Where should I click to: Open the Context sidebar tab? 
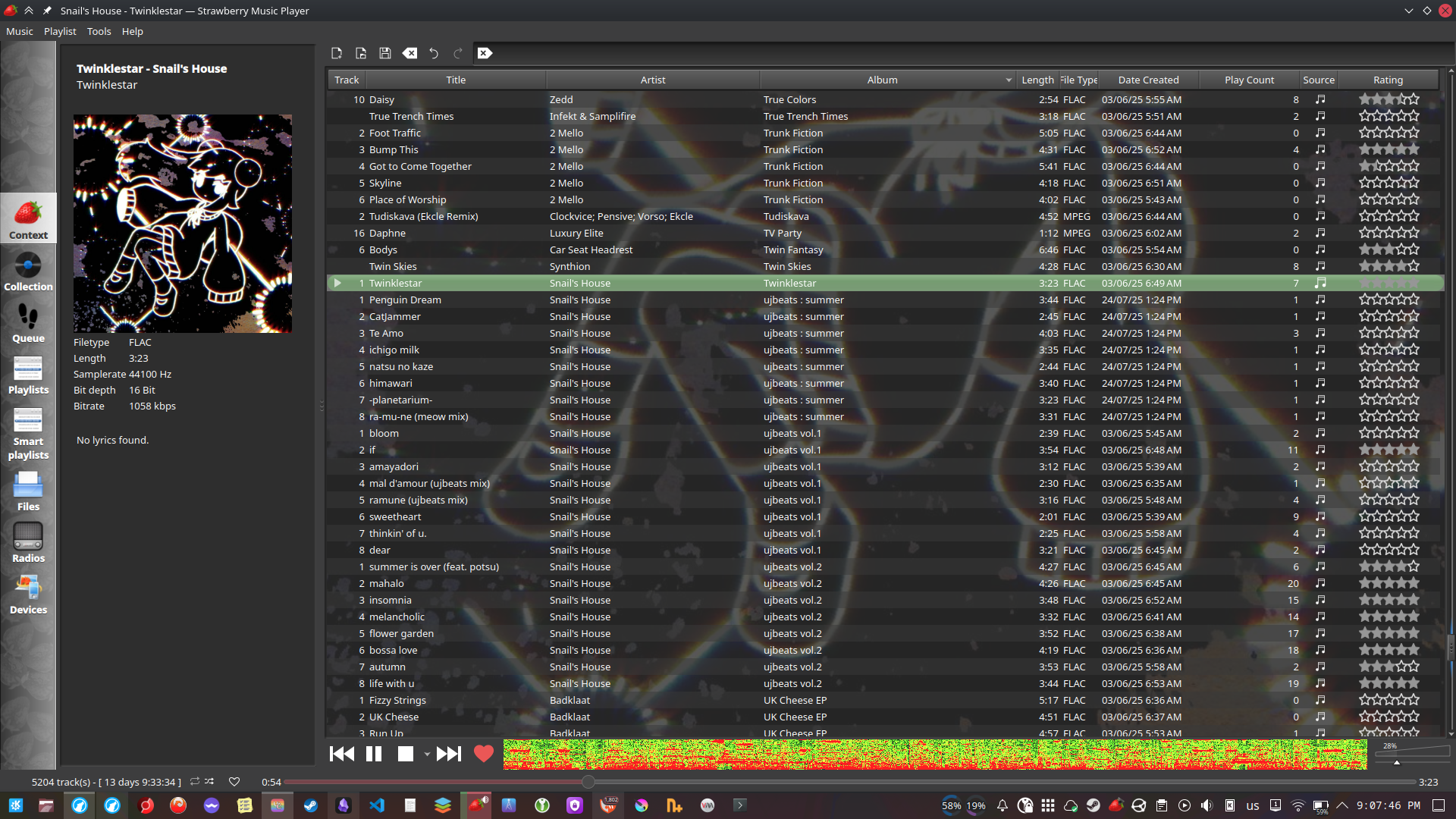[x=28, y=218]
